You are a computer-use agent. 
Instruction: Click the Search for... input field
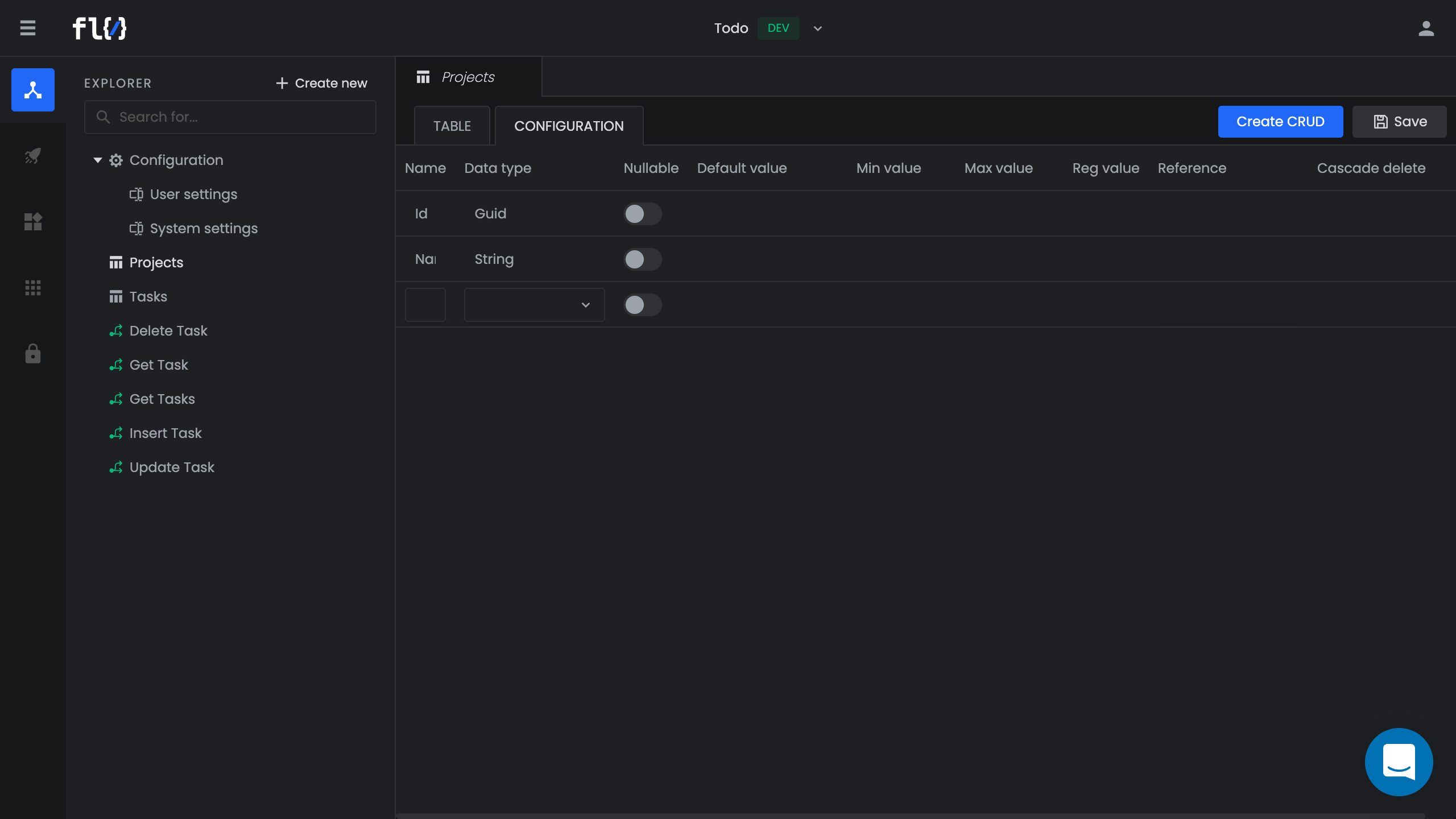[230, 117]
